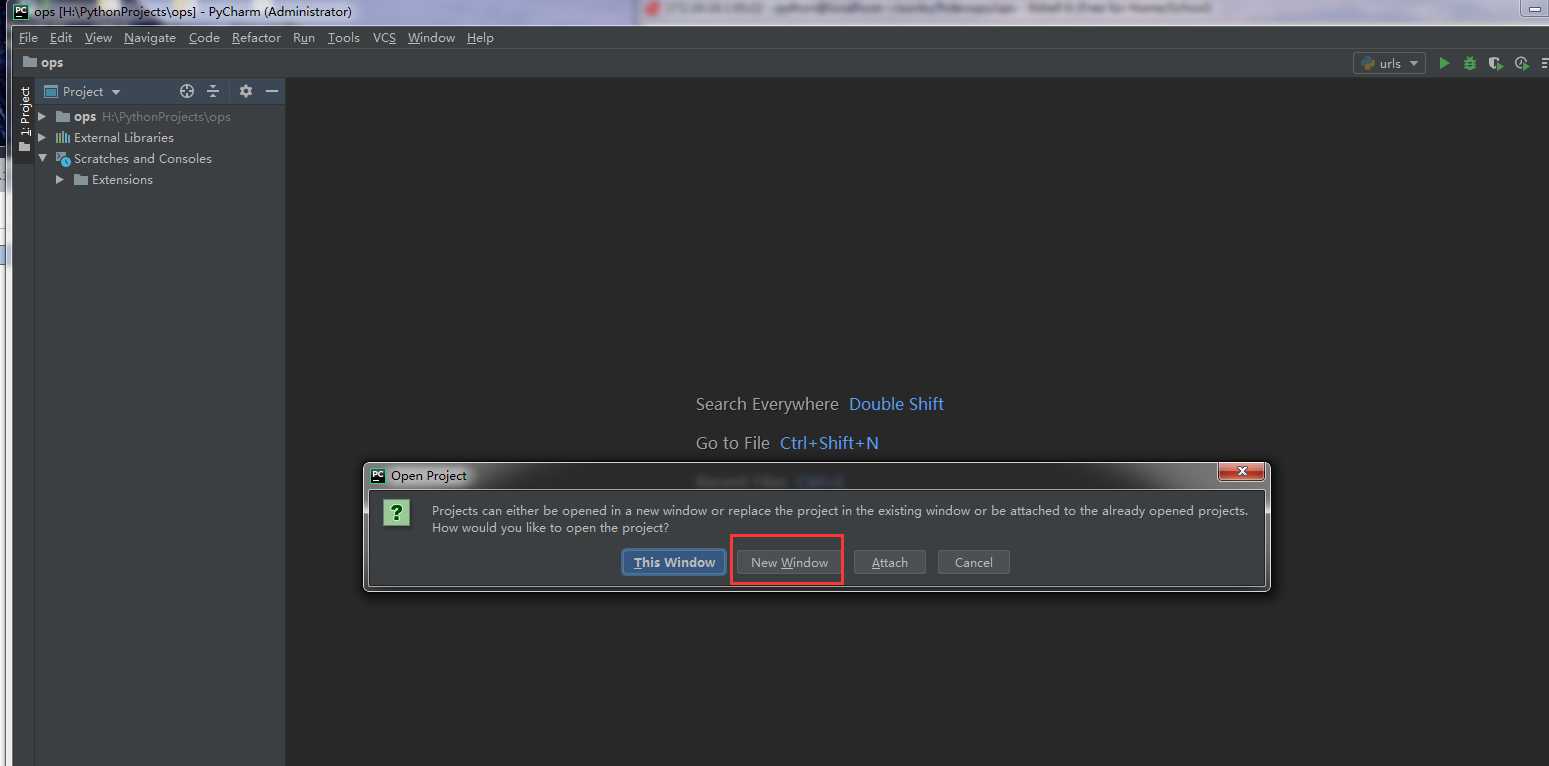Run the urls configuration with green play icon
The width and height of the screenshot is (1549, 766).
[1444, 63]
